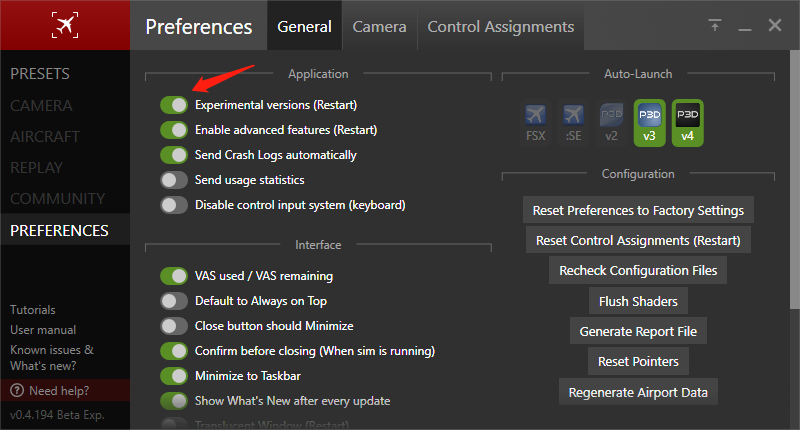
Task: Open the Control Assignments tab
Action: coord(500,27)
